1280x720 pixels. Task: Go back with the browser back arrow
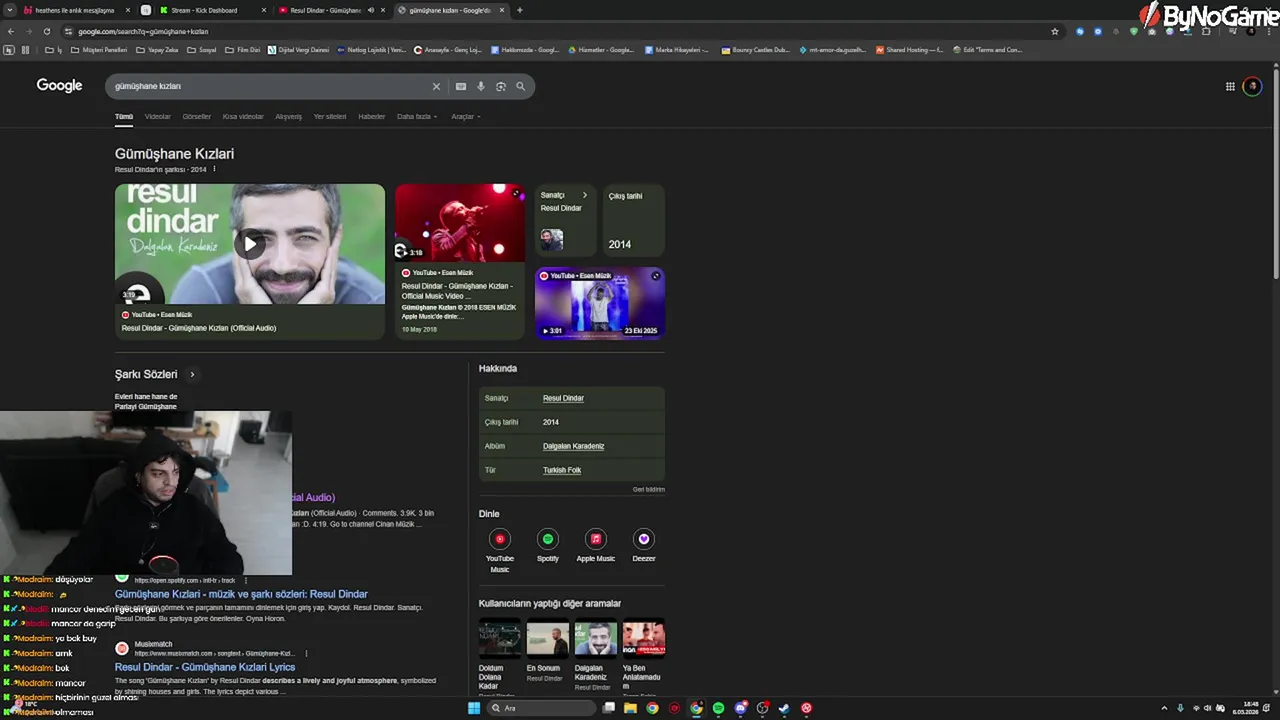click(x=11, y=31)
